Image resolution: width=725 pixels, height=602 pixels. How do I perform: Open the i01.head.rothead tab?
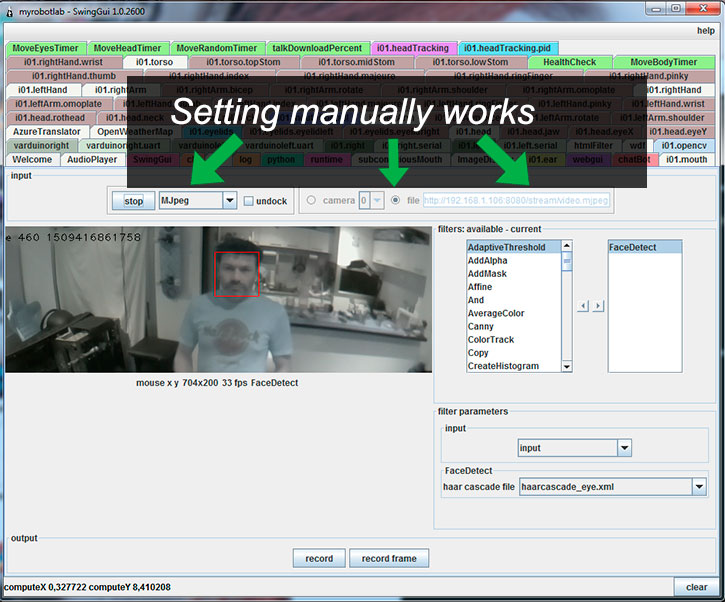[50, 117]
